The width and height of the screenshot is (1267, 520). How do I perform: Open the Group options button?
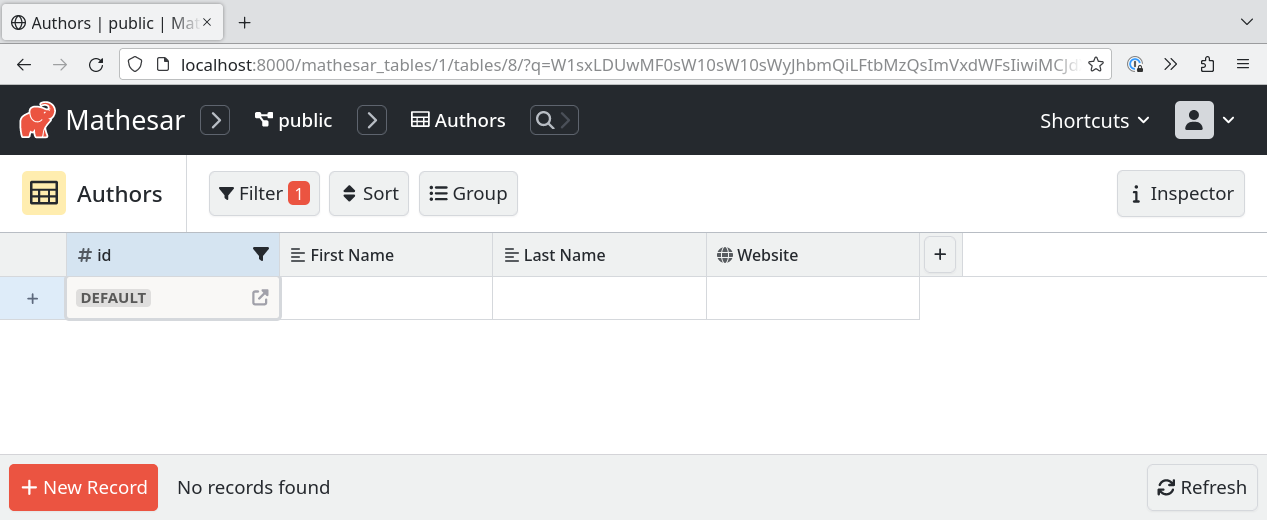click(x=468, y=193)
